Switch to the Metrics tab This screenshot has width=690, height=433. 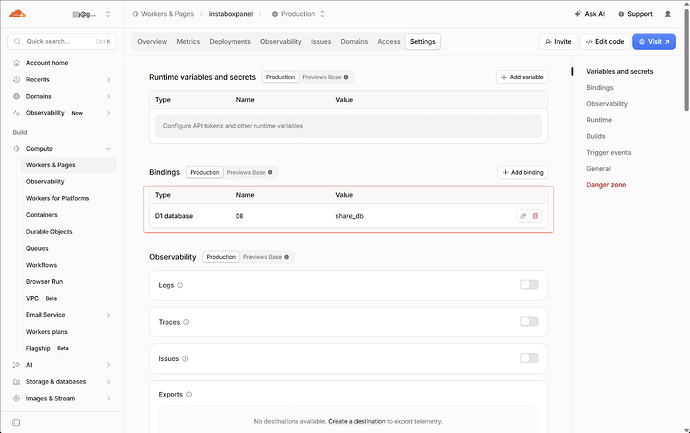(x=188, y=41)
